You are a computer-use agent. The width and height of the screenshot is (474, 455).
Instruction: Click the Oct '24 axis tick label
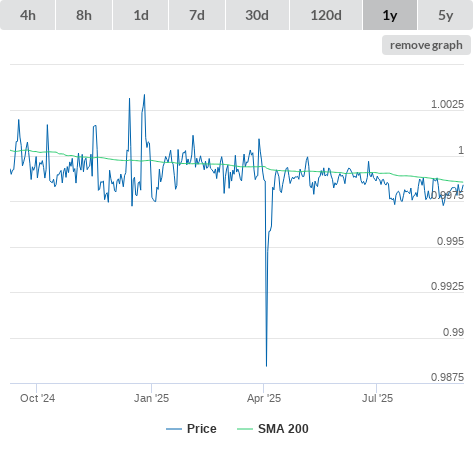pyautogui.click(x=37, y=398)
